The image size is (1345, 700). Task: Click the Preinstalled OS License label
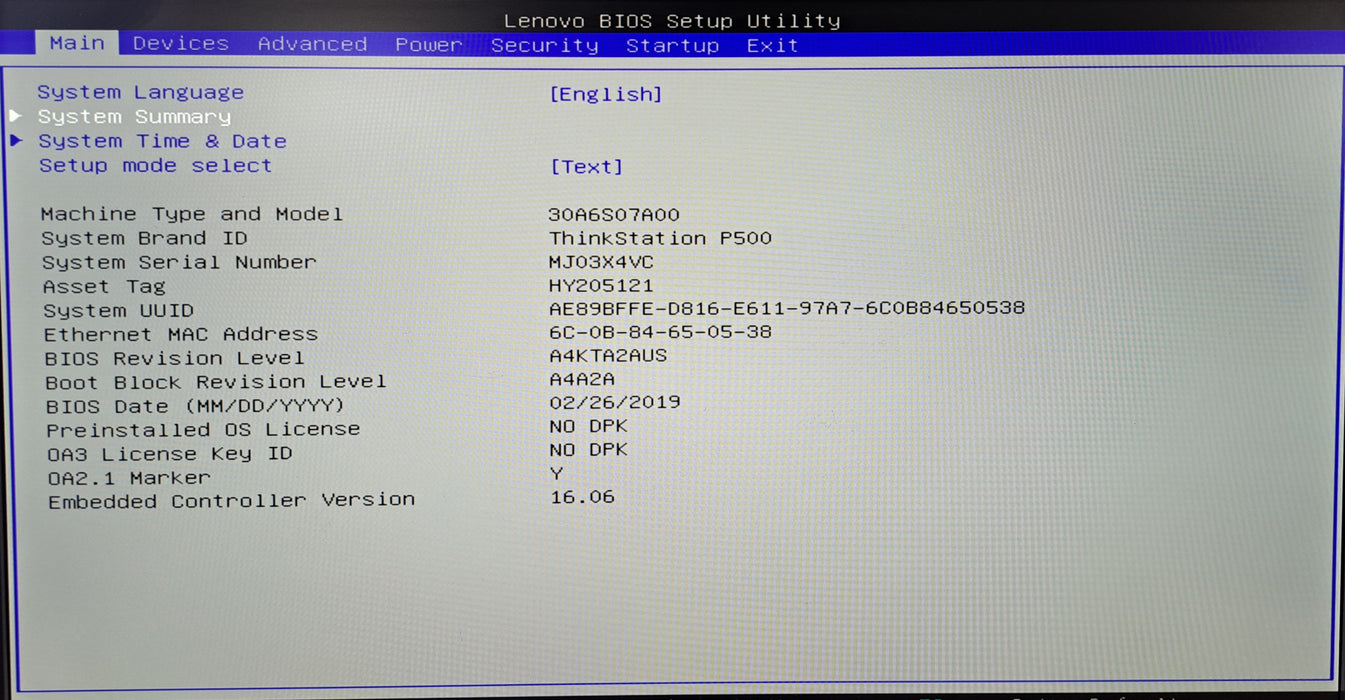coord(203,429)
